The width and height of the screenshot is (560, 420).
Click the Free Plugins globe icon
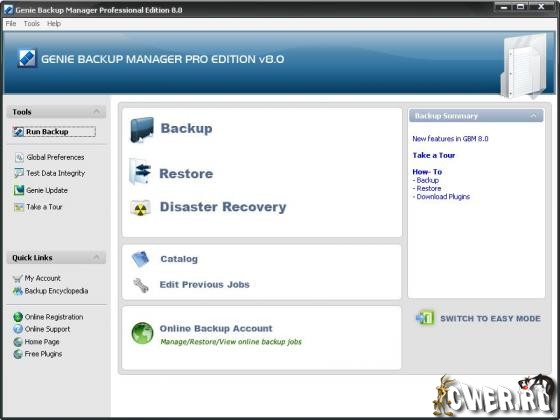(18, 354)
